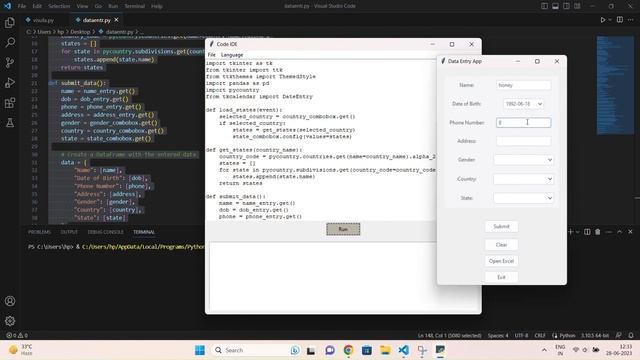Switch to the DEBUG CONSOLE panel tab

coord(105,232)
